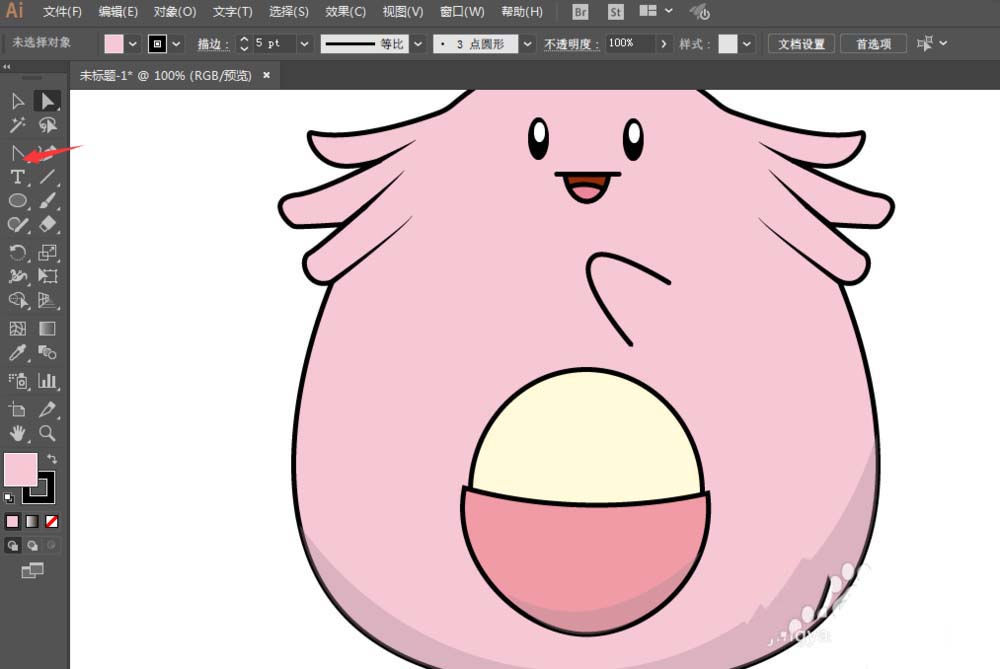Open Adobe Stock via St icon

(615, 11)
